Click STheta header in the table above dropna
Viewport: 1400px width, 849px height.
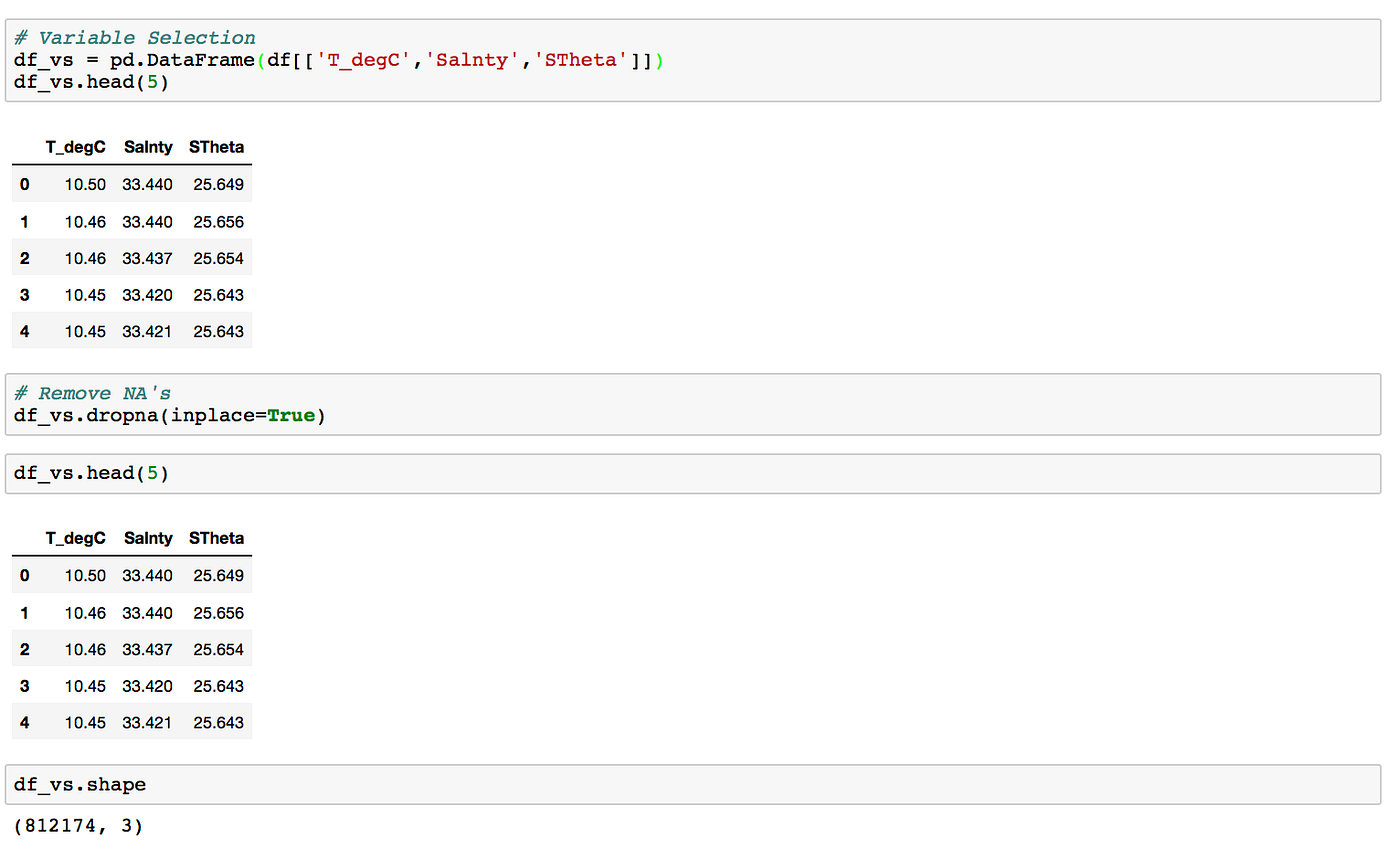click(216, 147)
